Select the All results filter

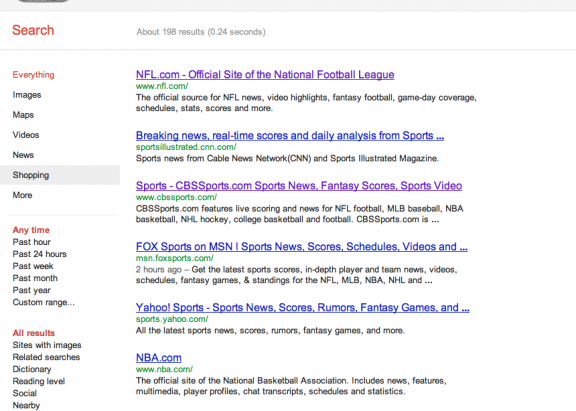point(34,333)
